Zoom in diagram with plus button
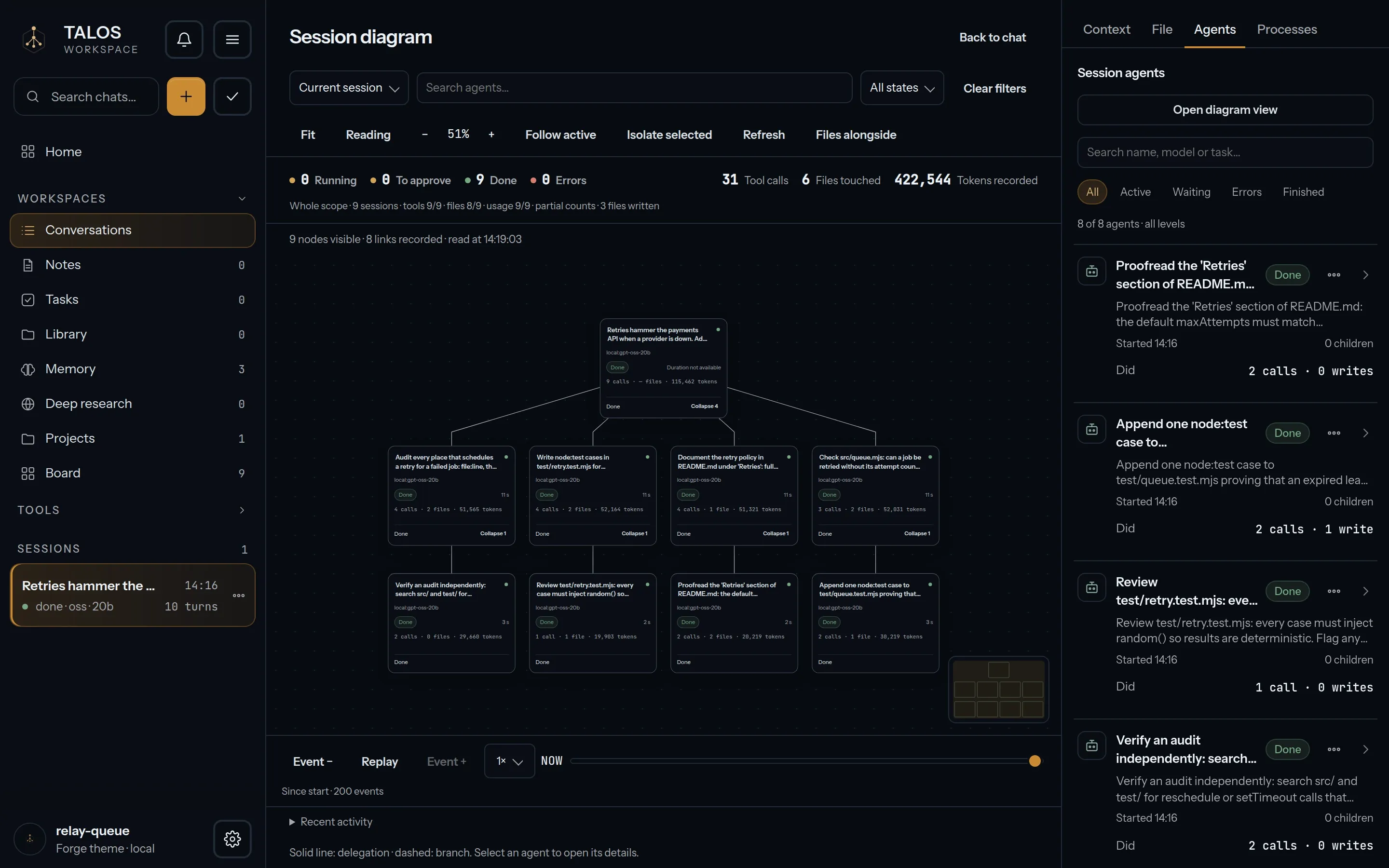Image resolution: width=1389 pixels, height=868 pixels. tap(491, 135)
